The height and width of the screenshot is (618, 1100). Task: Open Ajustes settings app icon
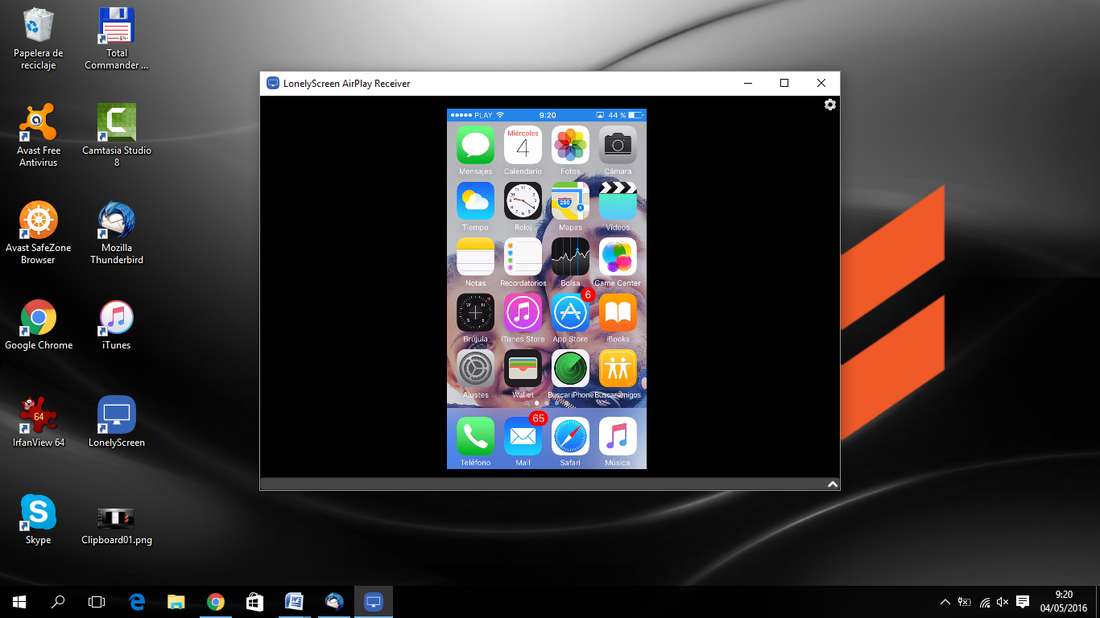click(x=475, y=369)
